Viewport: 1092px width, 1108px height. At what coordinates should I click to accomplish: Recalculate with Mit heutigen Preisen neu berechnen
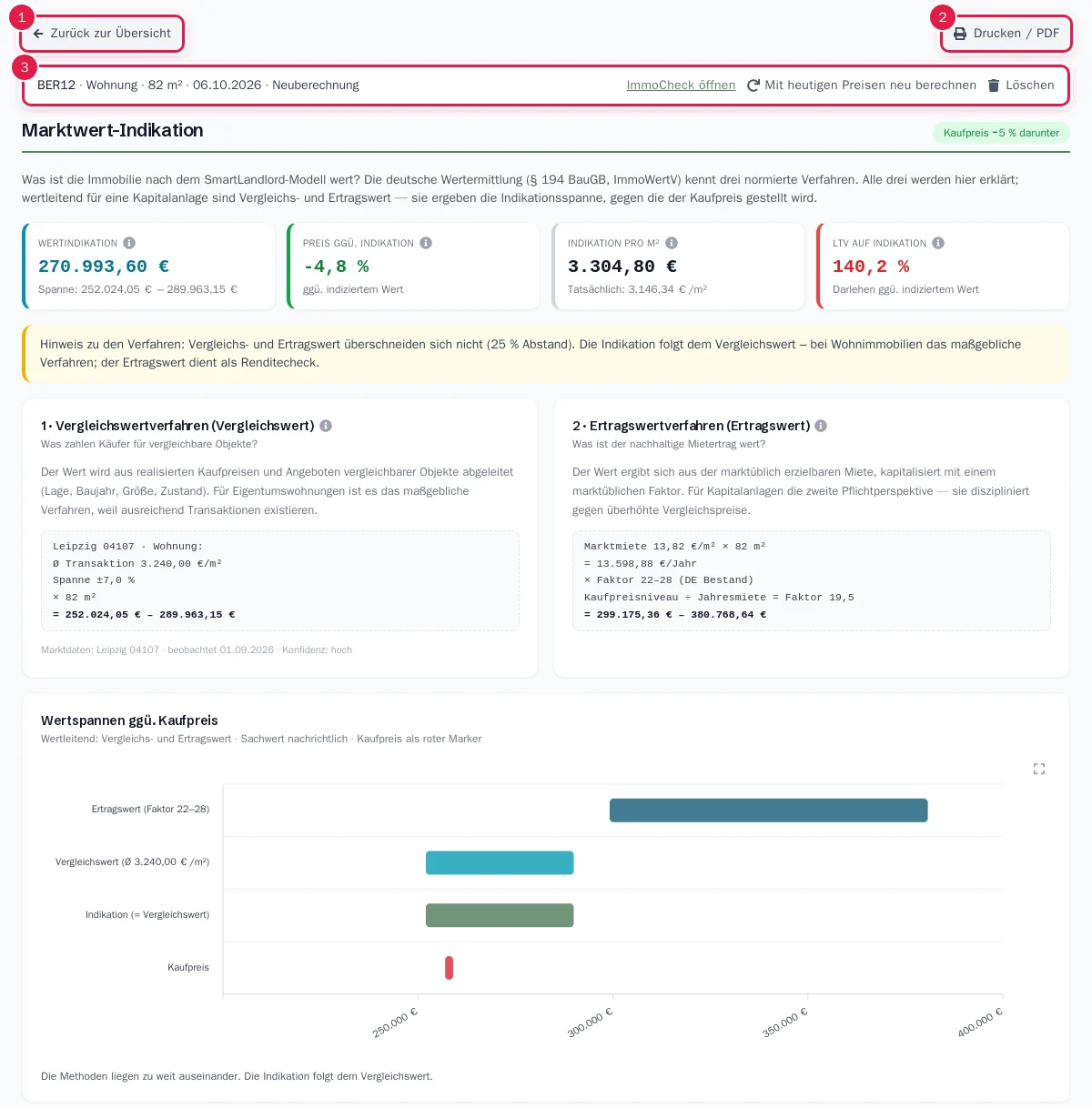[862, 85]
